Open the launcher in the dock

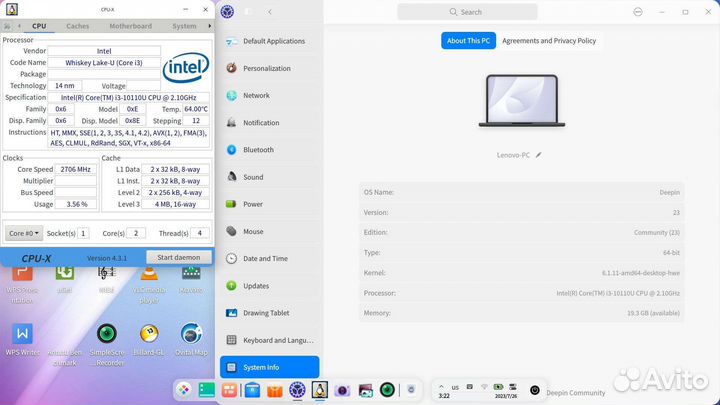(184, 390)
